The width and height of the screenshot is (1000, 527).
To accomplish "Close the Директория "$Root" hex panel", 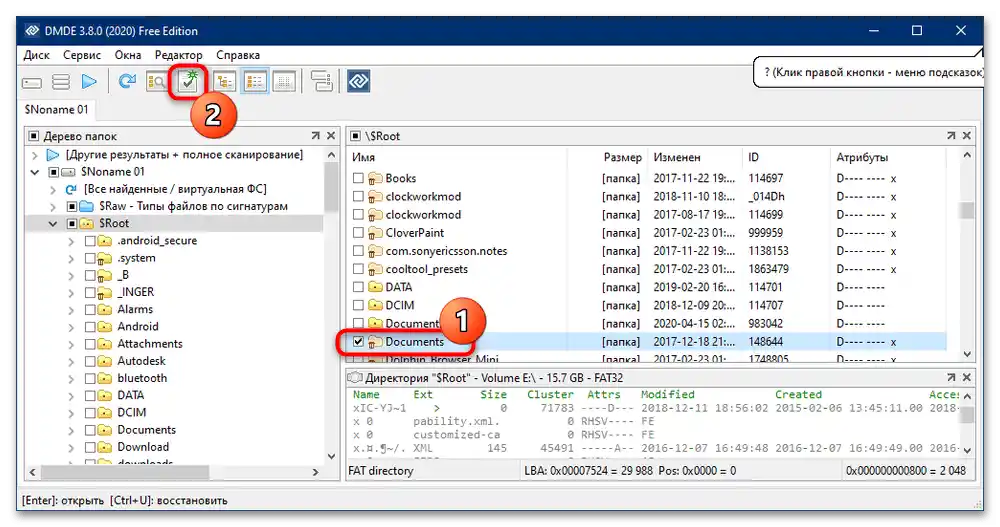I will (966, 378).
